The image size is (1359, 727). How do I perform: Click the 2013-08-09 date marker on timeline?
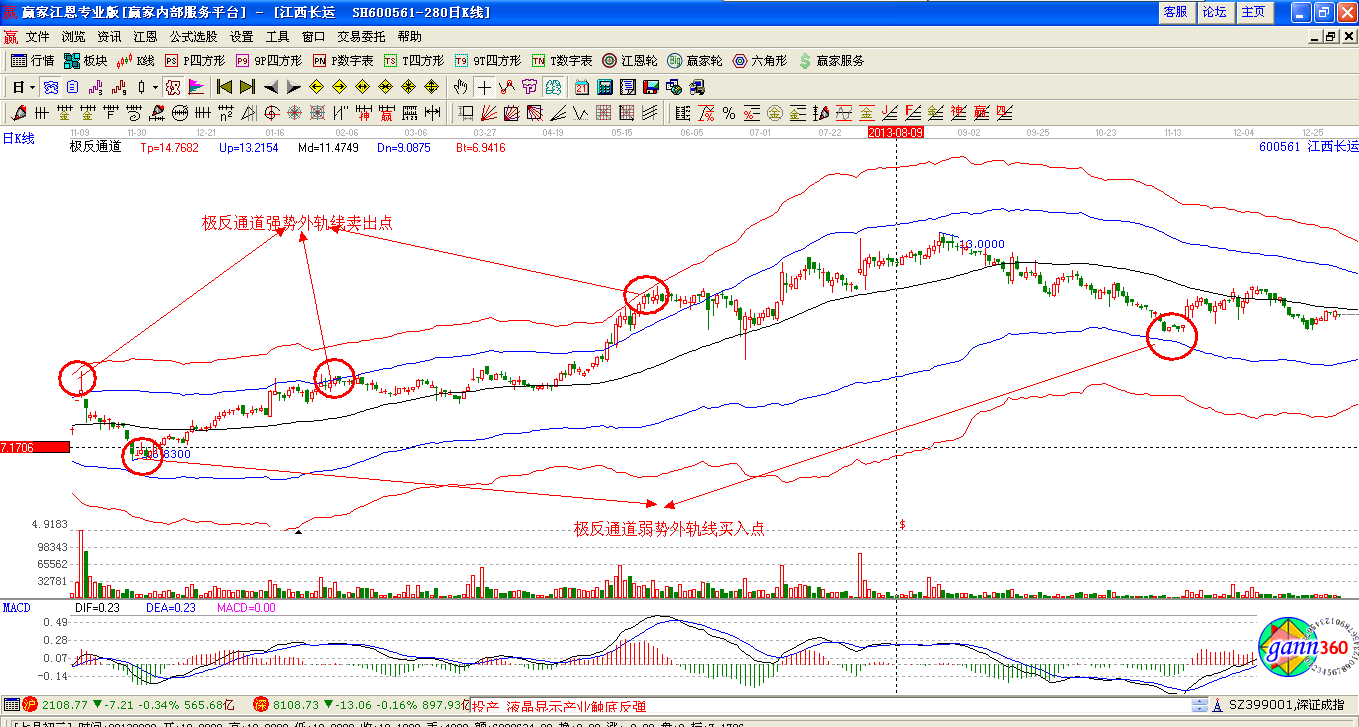click(895, 132)
